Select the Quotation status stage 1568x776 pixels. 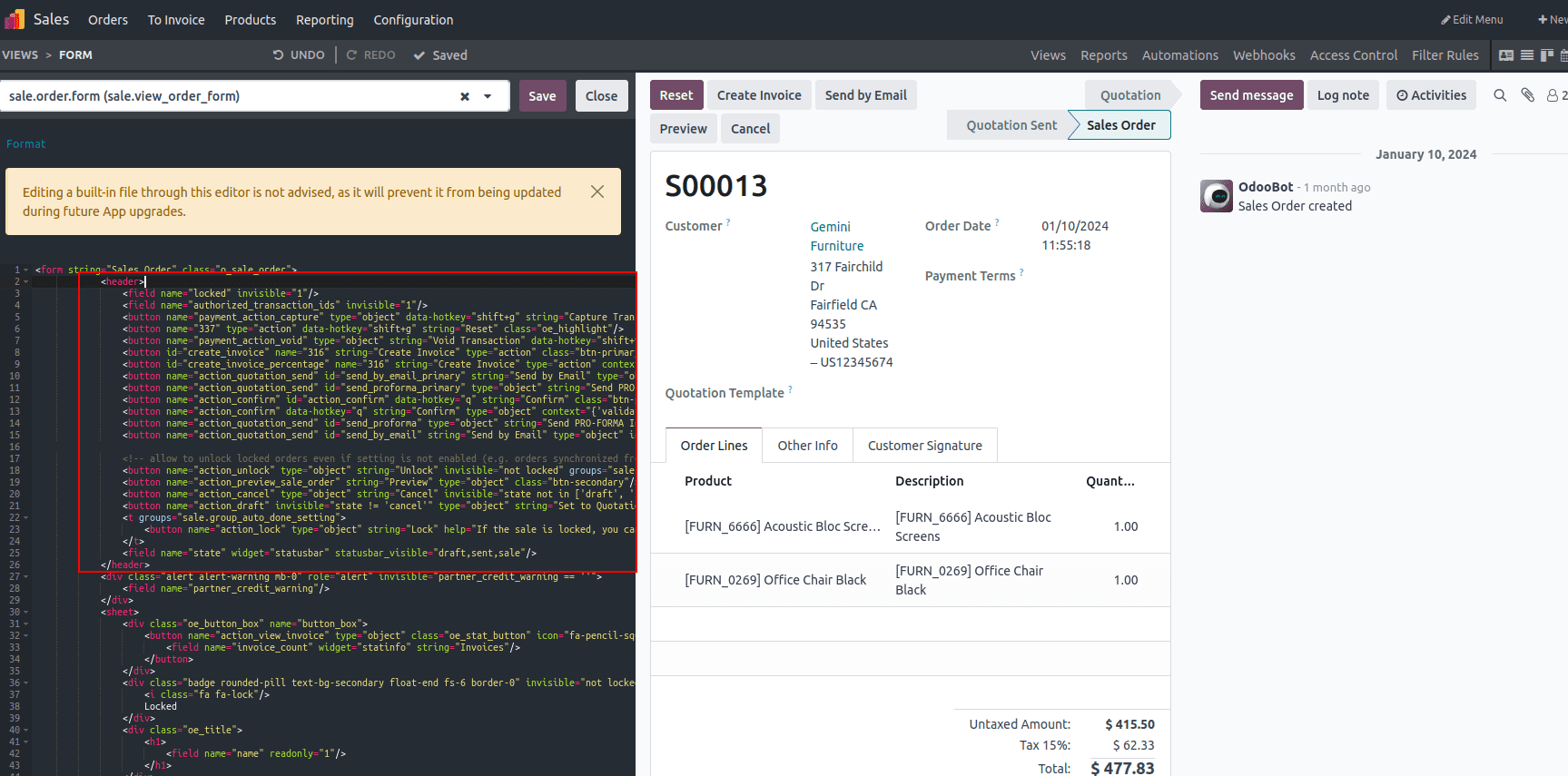[x=1130, y=95]
